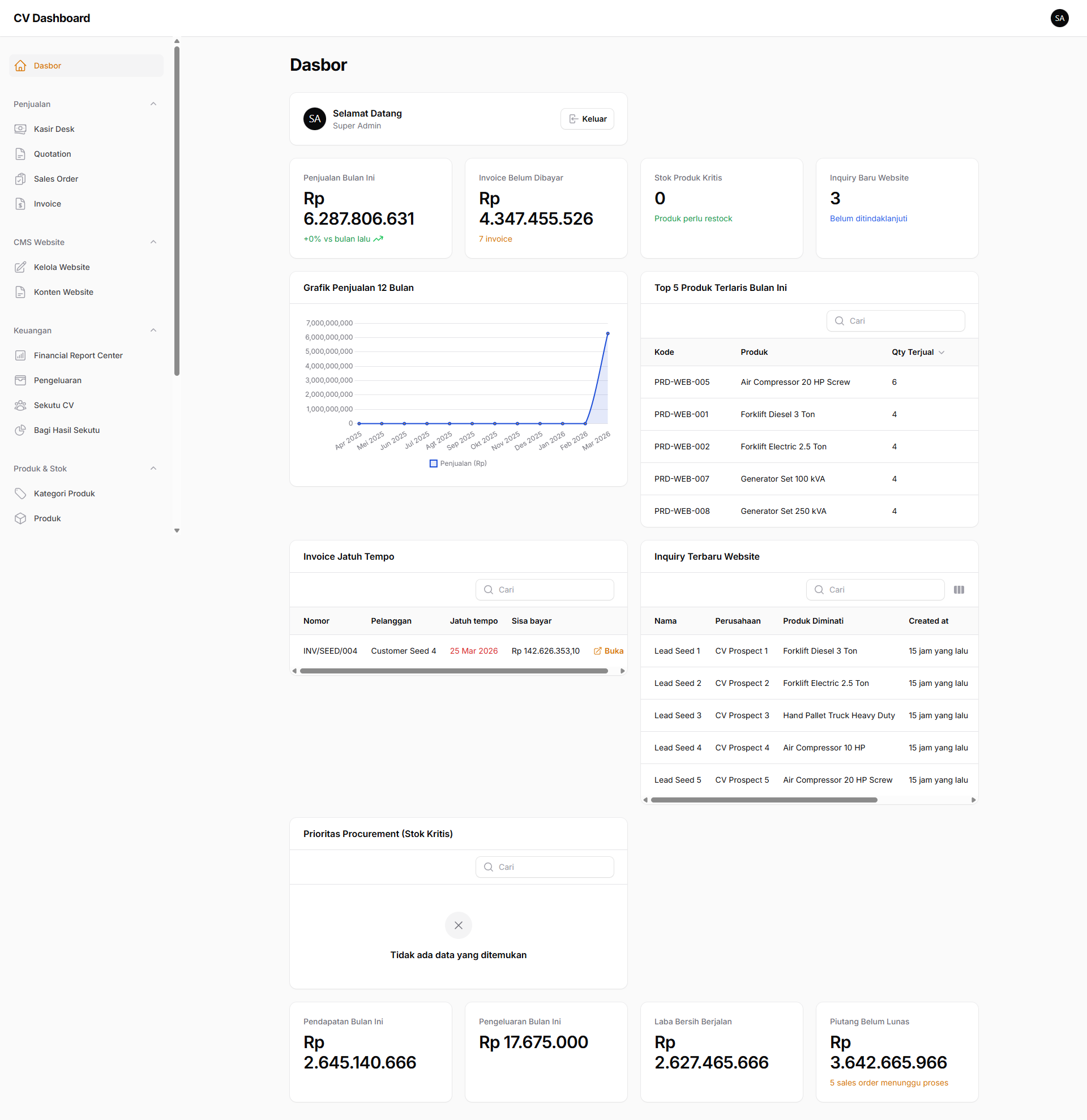Click the Bagi Hasil Sekutu pie icon
Viewport: 1087px width, 1120px height.
[x=20, y=430]
